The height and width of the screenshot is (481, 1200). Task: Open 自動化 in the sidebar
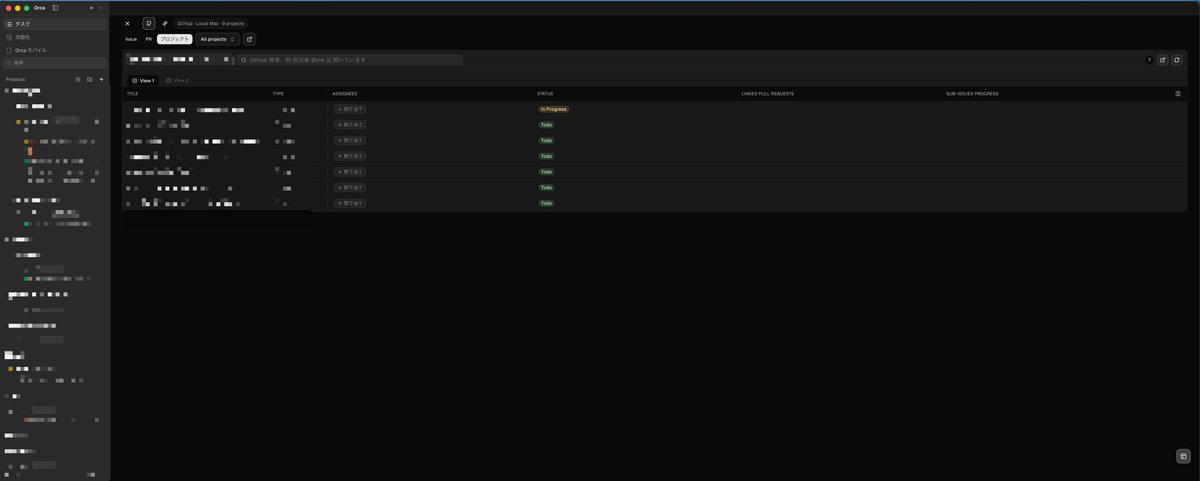pos(54,37)
